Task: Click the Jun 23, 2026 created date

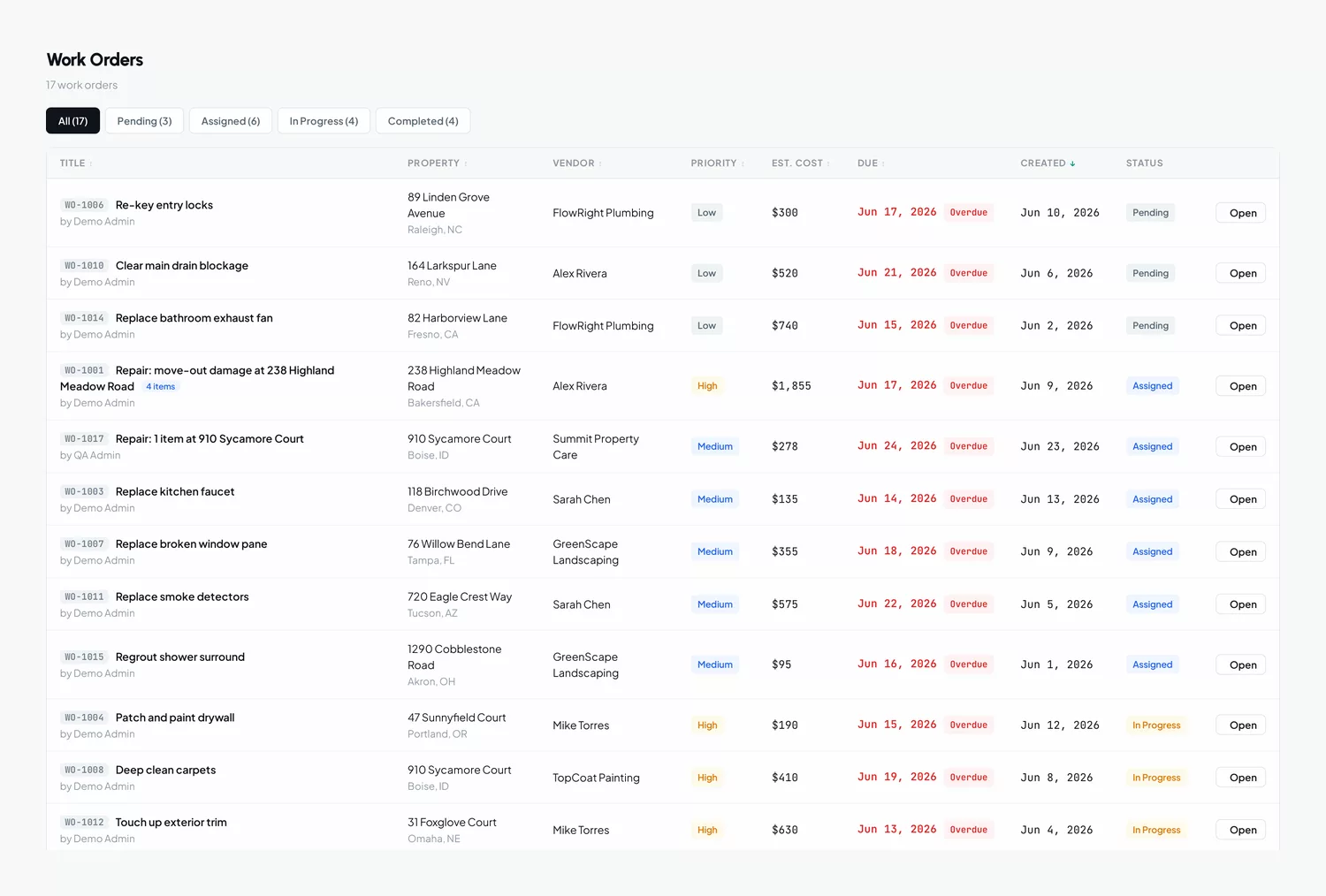Action: click(1060, 447)
